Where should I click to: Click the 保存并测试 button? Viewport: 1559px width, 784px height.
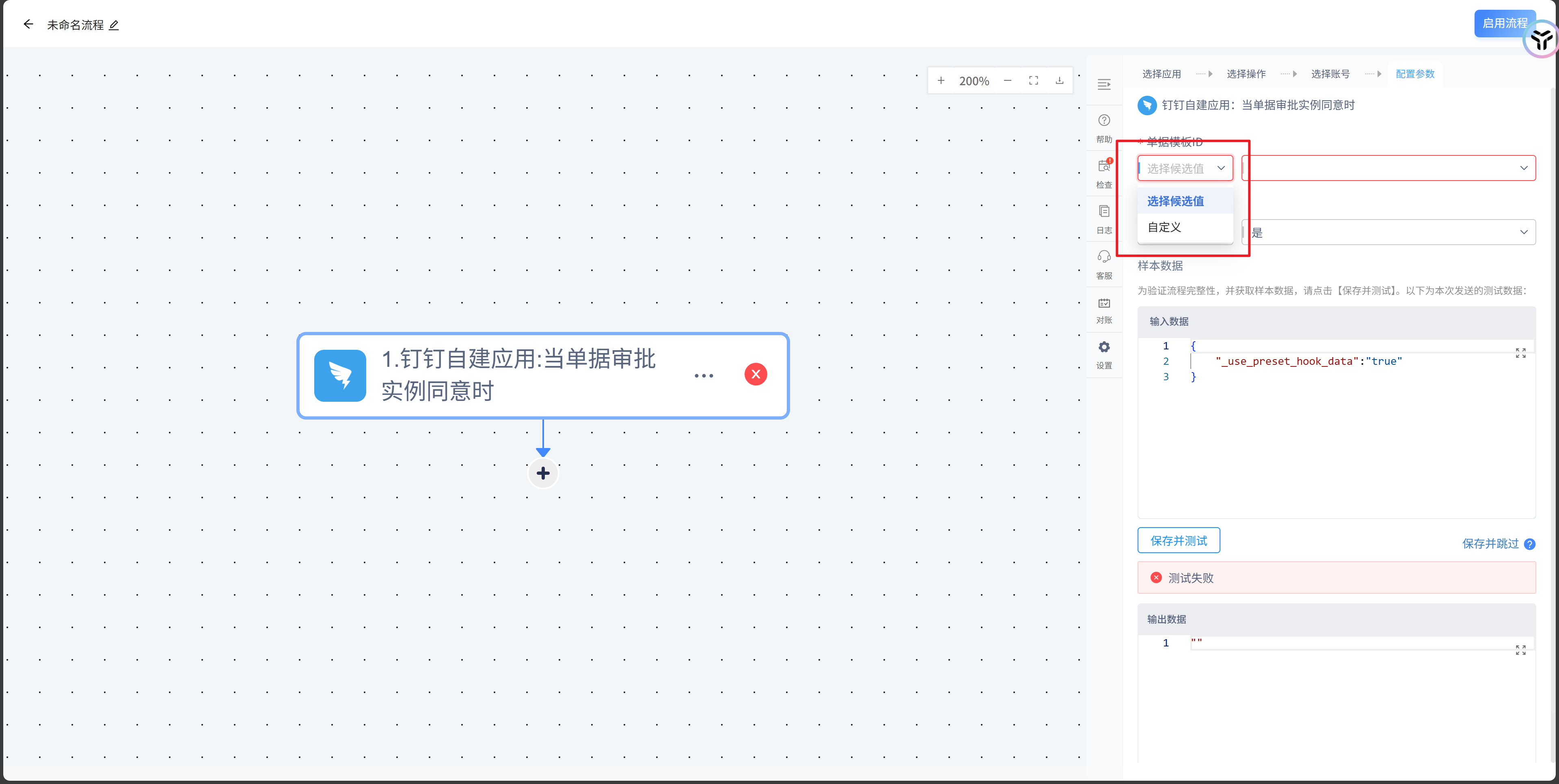click(x=1178, y=540)
